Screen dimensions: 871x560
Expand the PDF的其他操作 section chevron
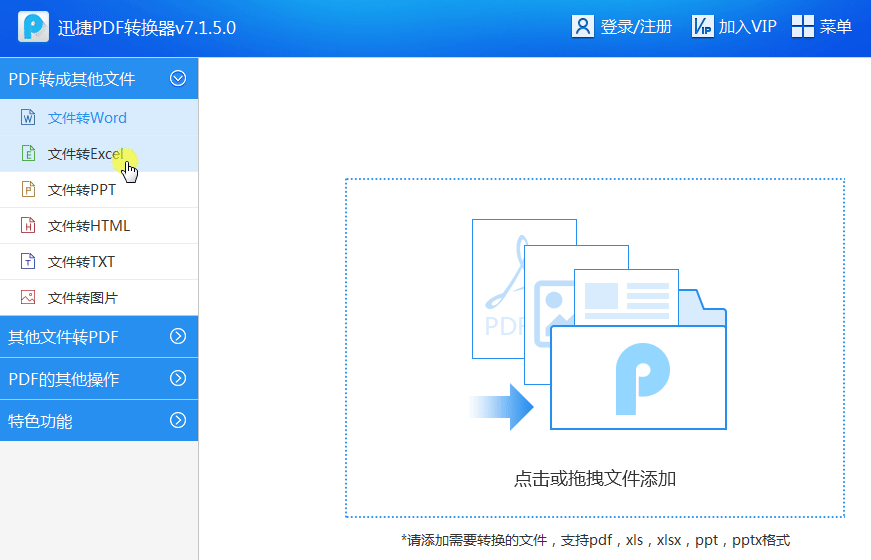coord(178,378)
